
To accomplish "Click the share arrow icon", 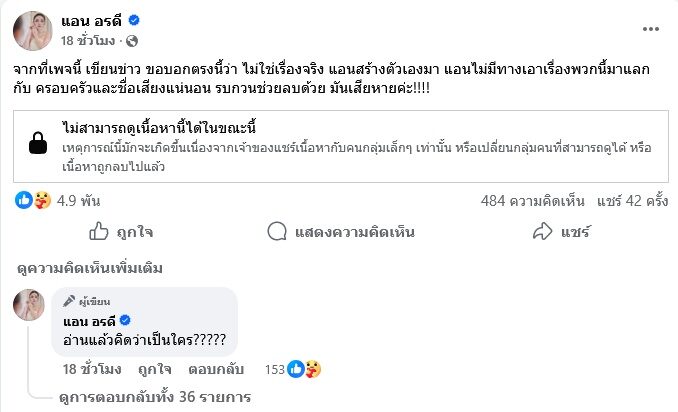I will (543, 232).
